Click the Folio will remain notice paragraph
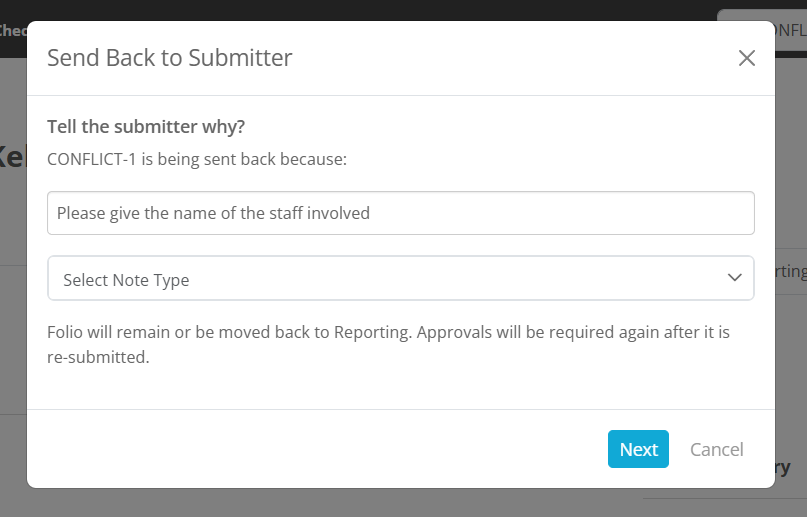Viewport: 807px width, 517px height. 388,344
